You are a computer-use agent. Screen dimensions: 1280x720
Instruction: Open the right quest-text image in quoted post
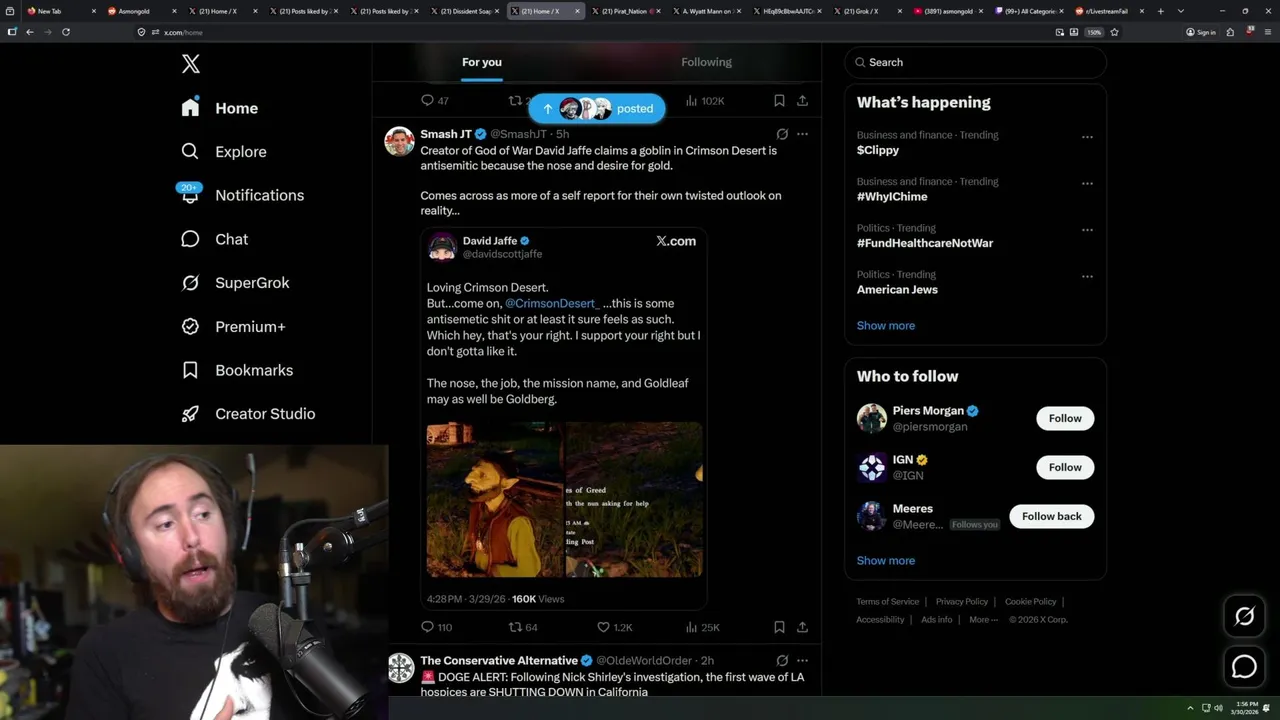click(x=634, y=500)
